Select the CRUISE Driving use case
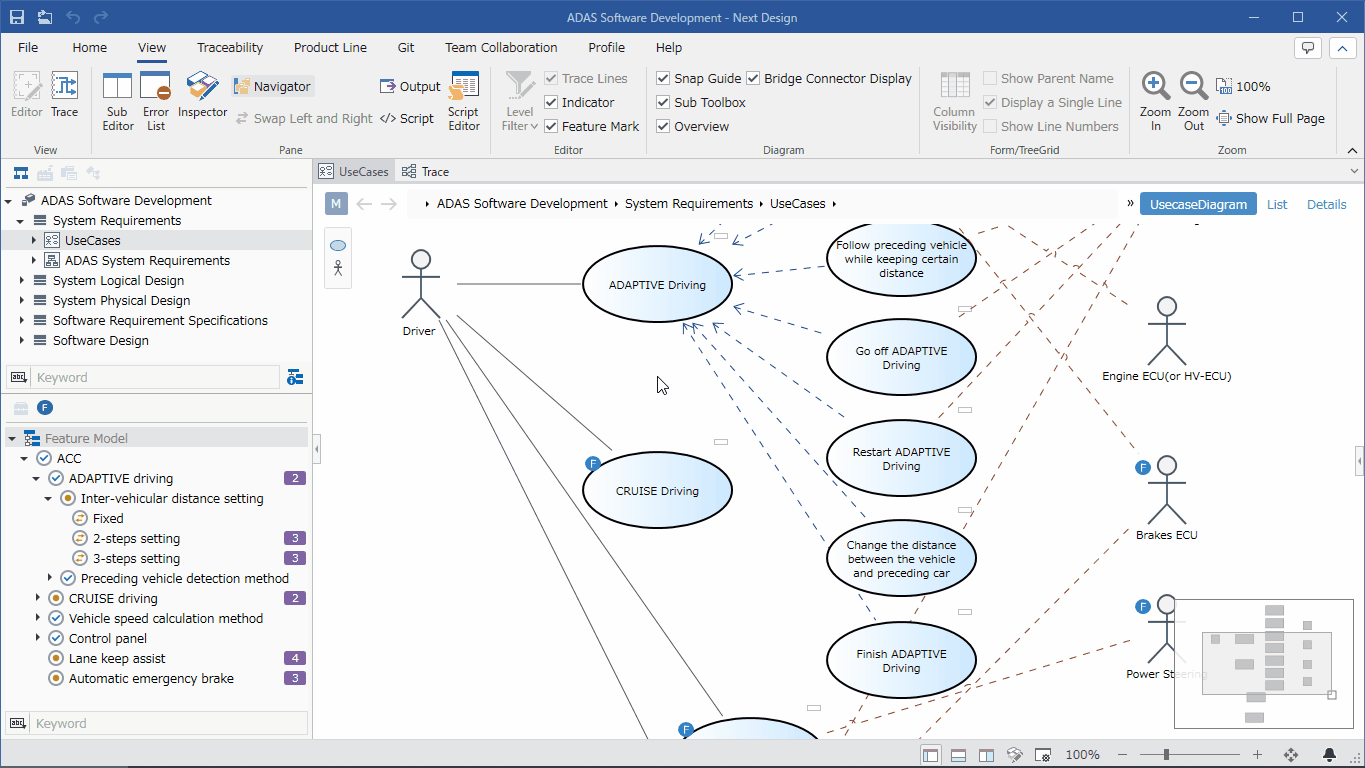The height and width of the screenshot is (768, 1365). tap(657, 491)
